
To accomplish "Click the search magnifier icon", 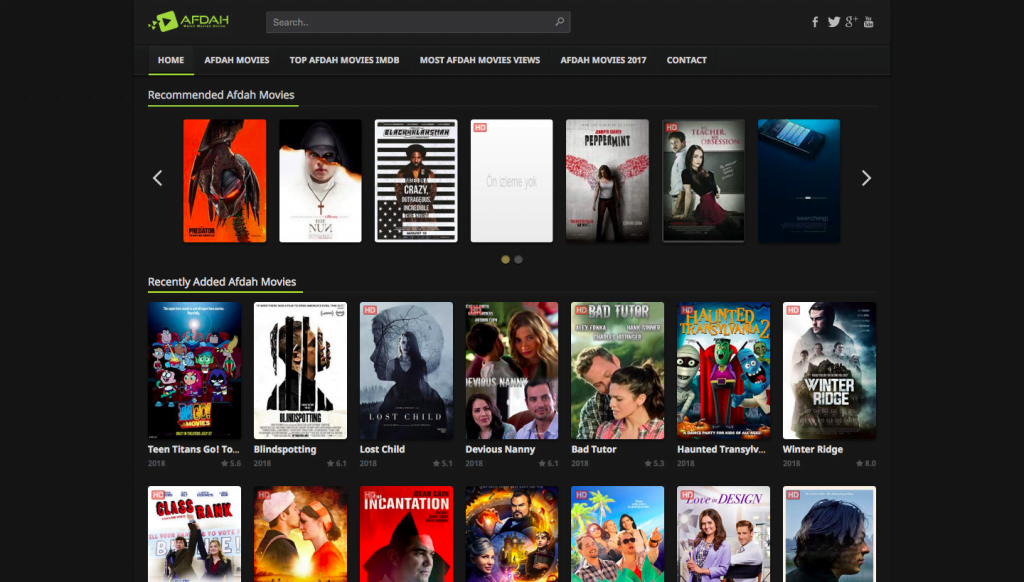I will pyautogui.click(x=560, y=22).
